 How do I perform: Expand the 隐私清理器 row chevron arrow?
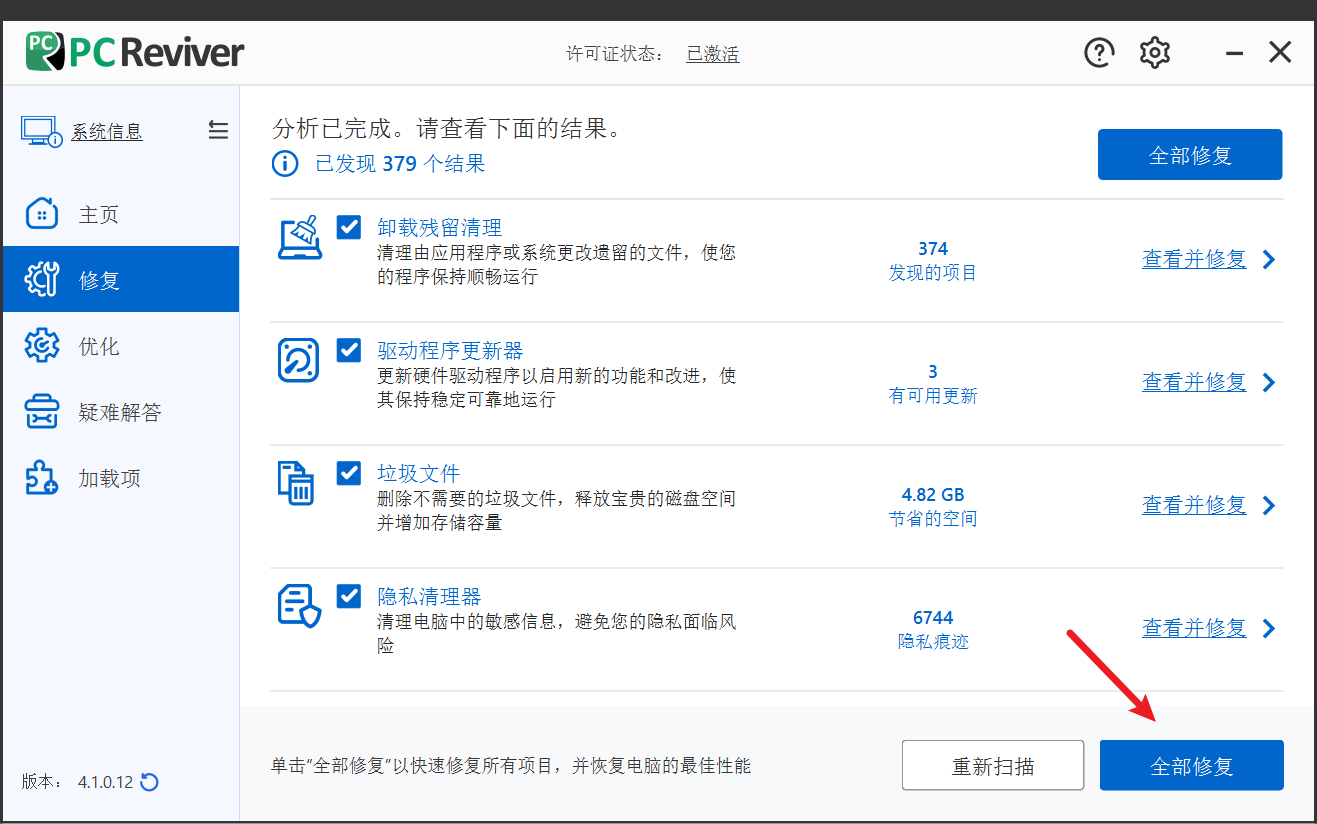click(x=1269, y=629)
